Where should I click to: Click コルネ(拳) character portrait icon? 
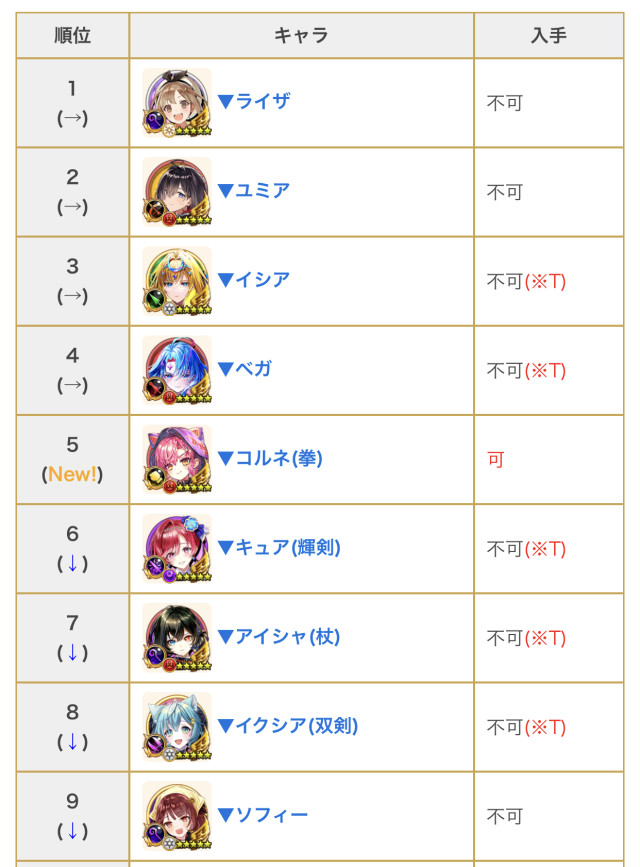click(177, 459)
